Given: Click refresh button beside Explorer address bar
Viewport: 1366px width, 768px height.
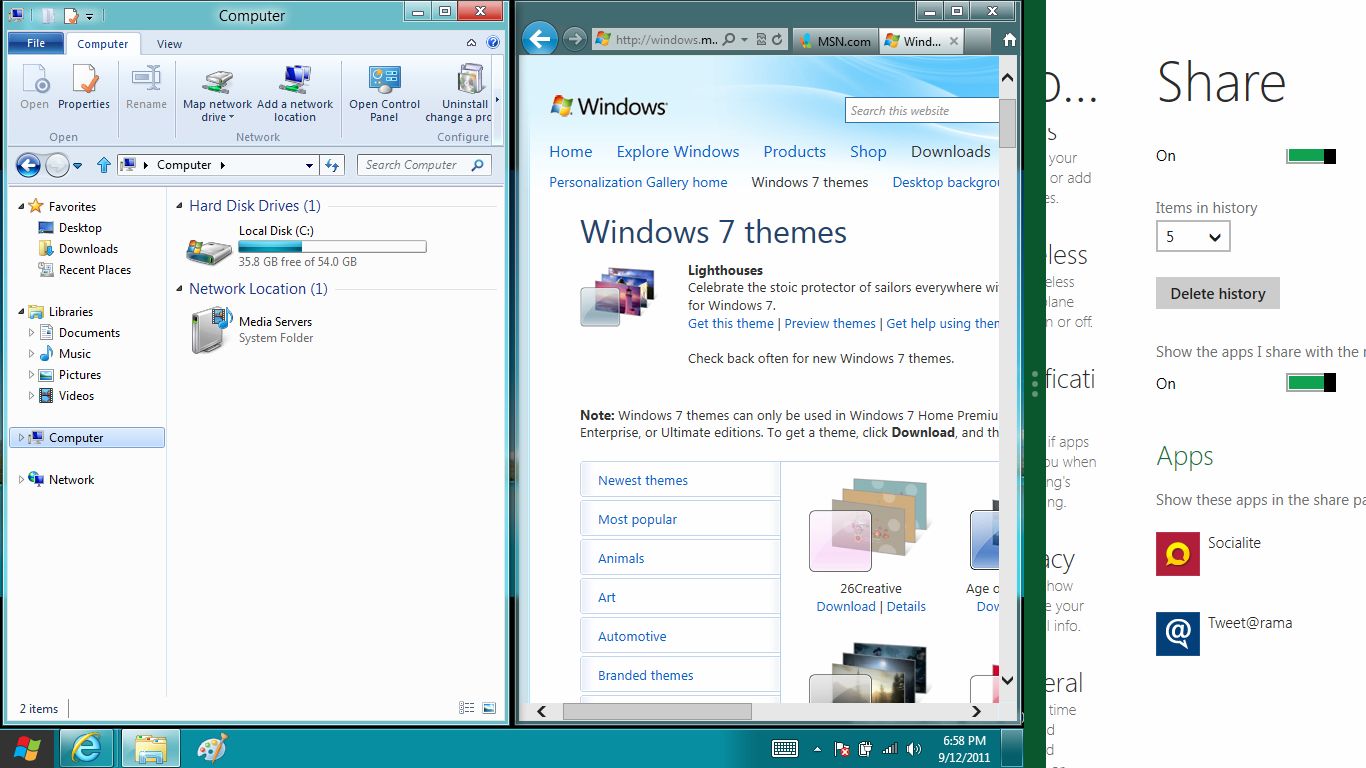Looking at the screenshot, I should click(x=333, y=165).
